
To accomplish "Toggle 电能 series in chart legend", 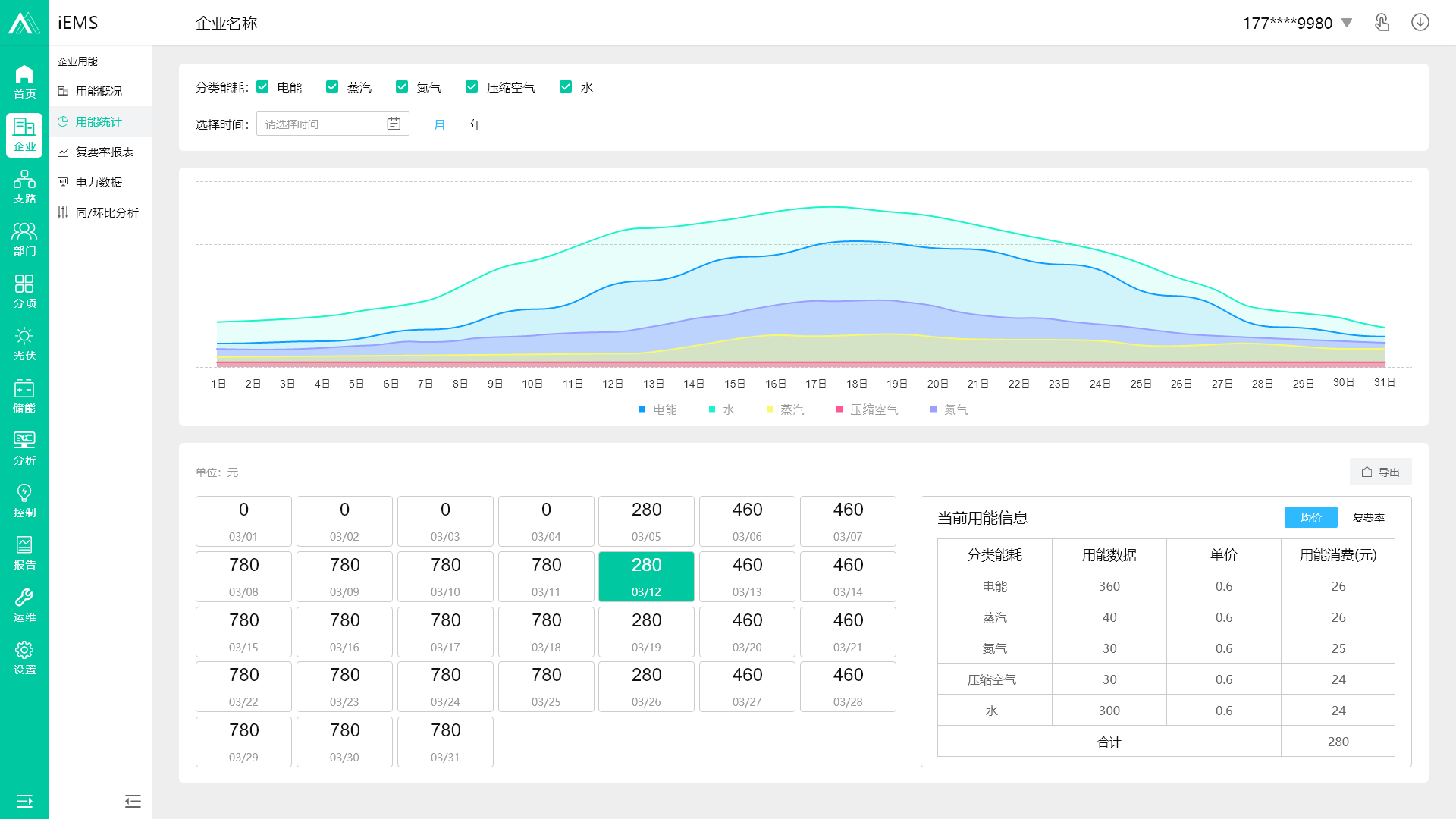I will (x=657, y=409).
